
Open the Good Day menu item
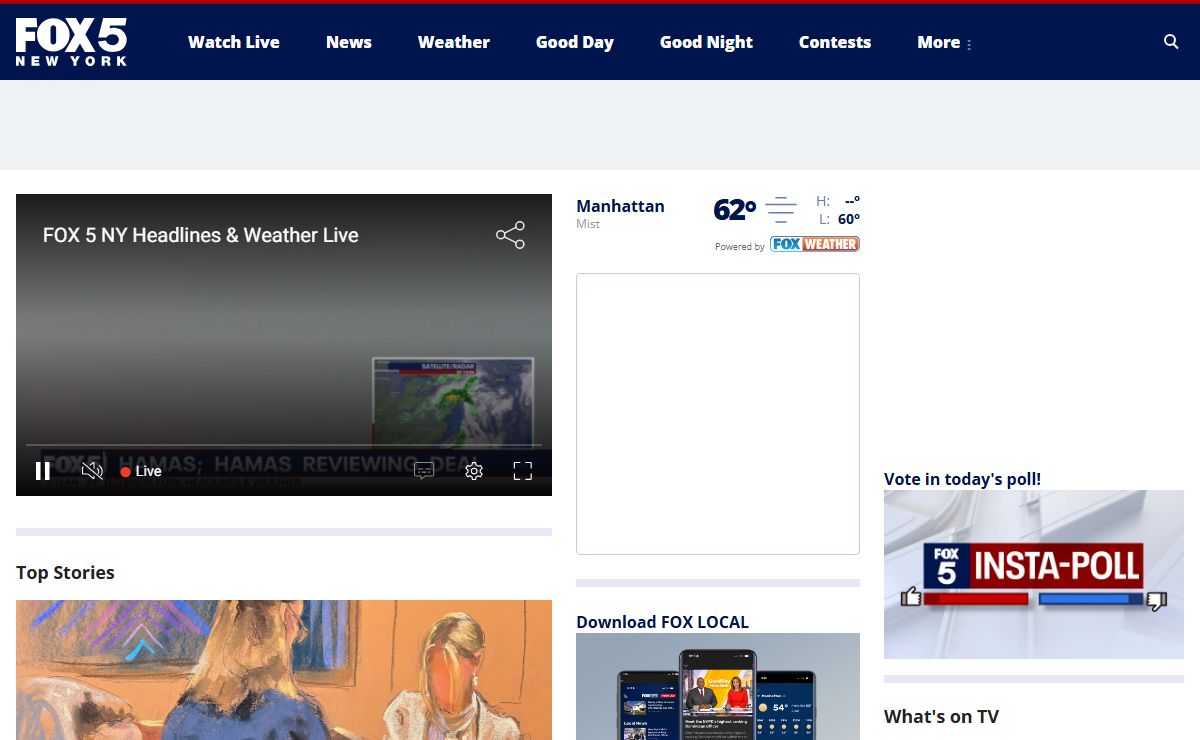click(x=575, y=42)
